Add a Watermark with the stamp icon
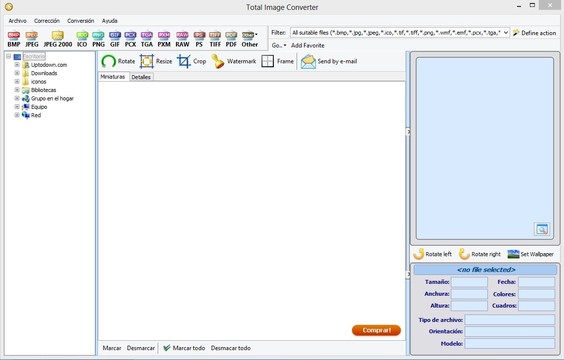Screen dimensions: 564x360 [218, 61]
